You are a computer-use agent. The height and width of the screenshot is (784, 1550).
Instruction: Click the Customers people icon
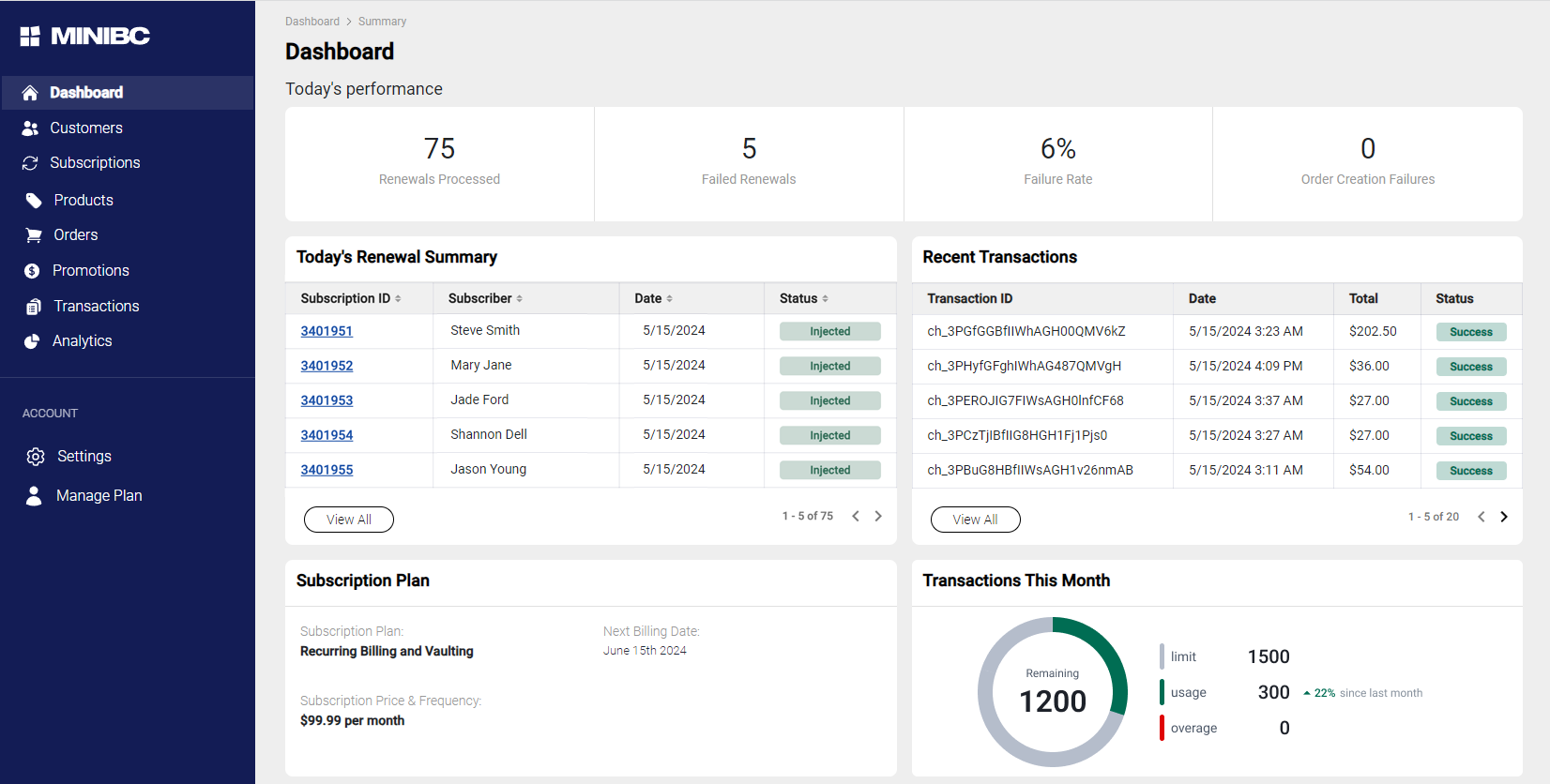[x=30, y=128]
